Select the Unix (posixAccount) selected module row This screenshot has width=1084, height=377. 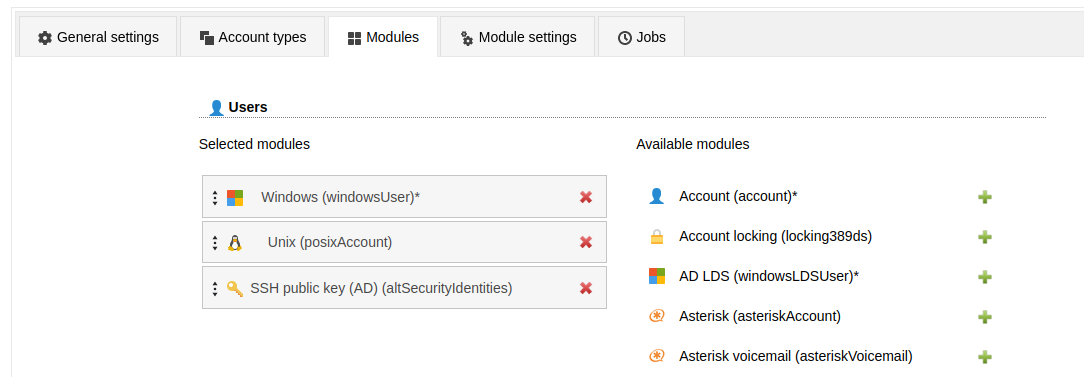click(404, 242)
